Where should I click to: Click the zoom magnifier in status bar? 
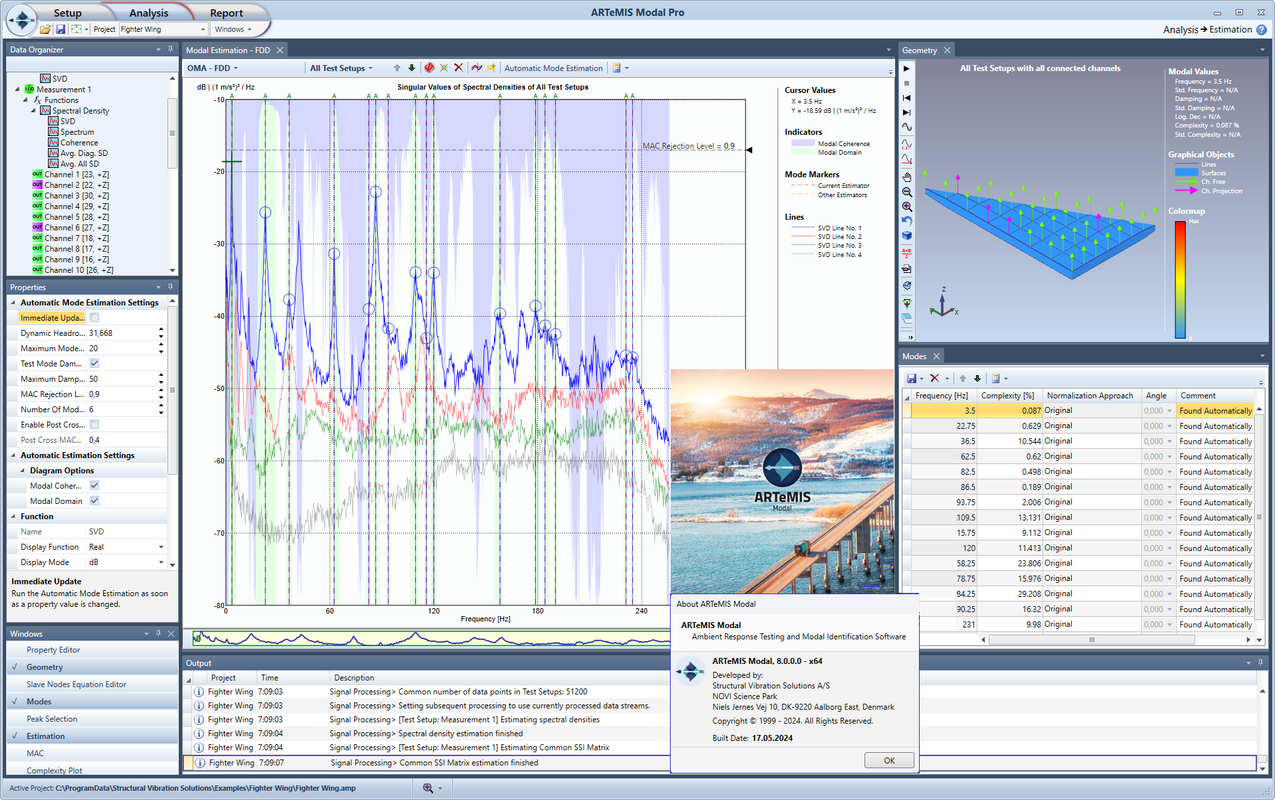(x=428, y=788)
